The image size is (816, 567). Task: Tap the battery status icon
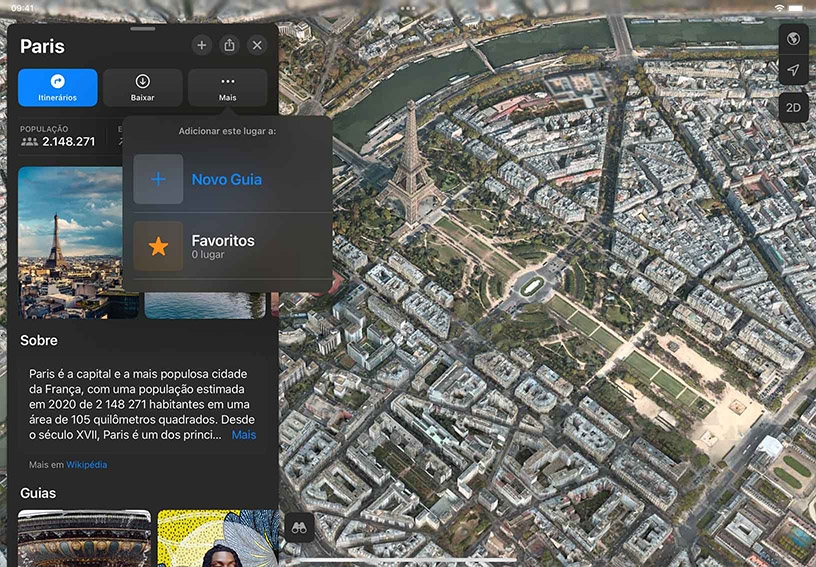point(796,8)
